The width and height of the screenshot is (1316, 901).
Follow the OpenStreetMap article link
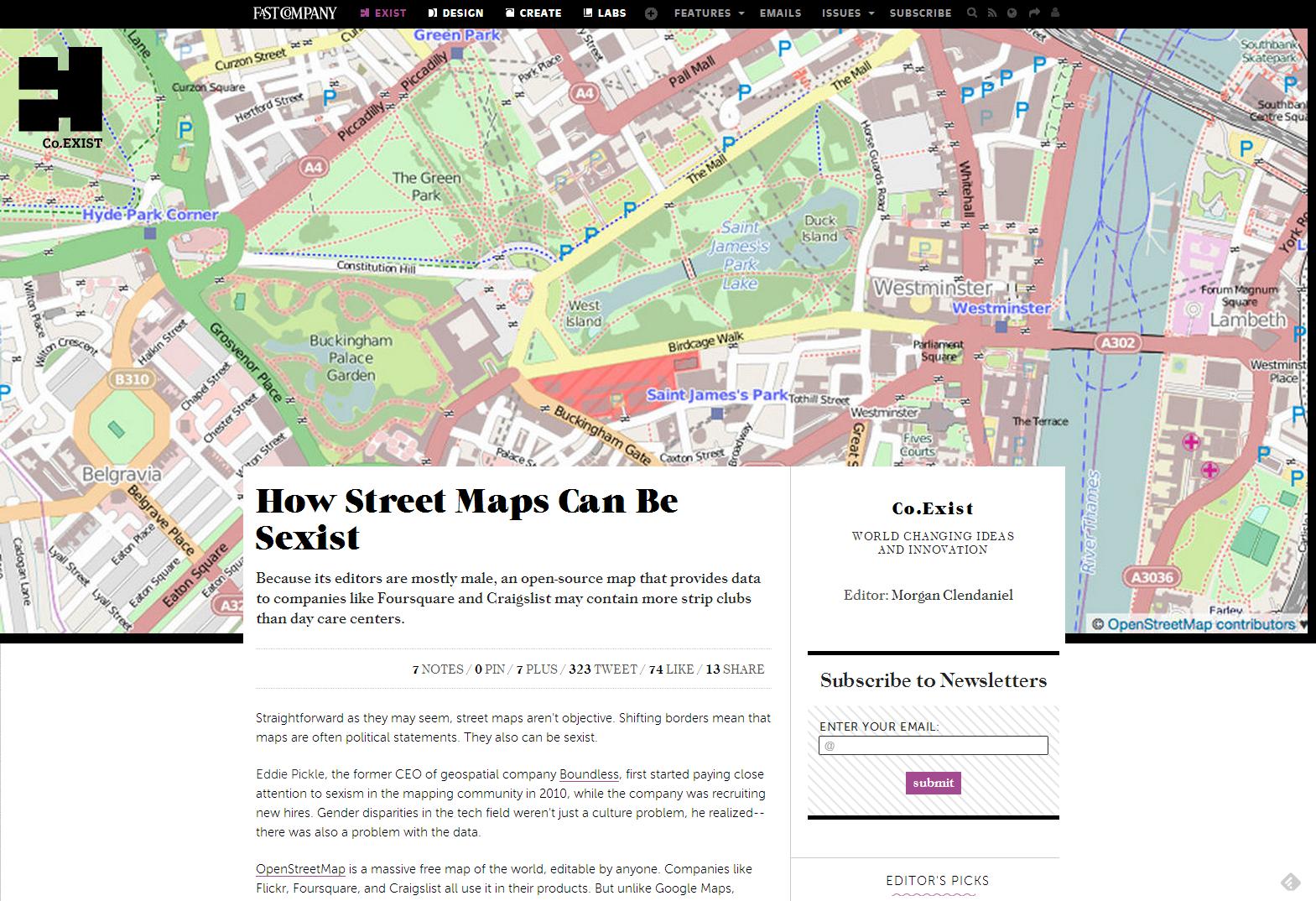[x=300, y=869]
